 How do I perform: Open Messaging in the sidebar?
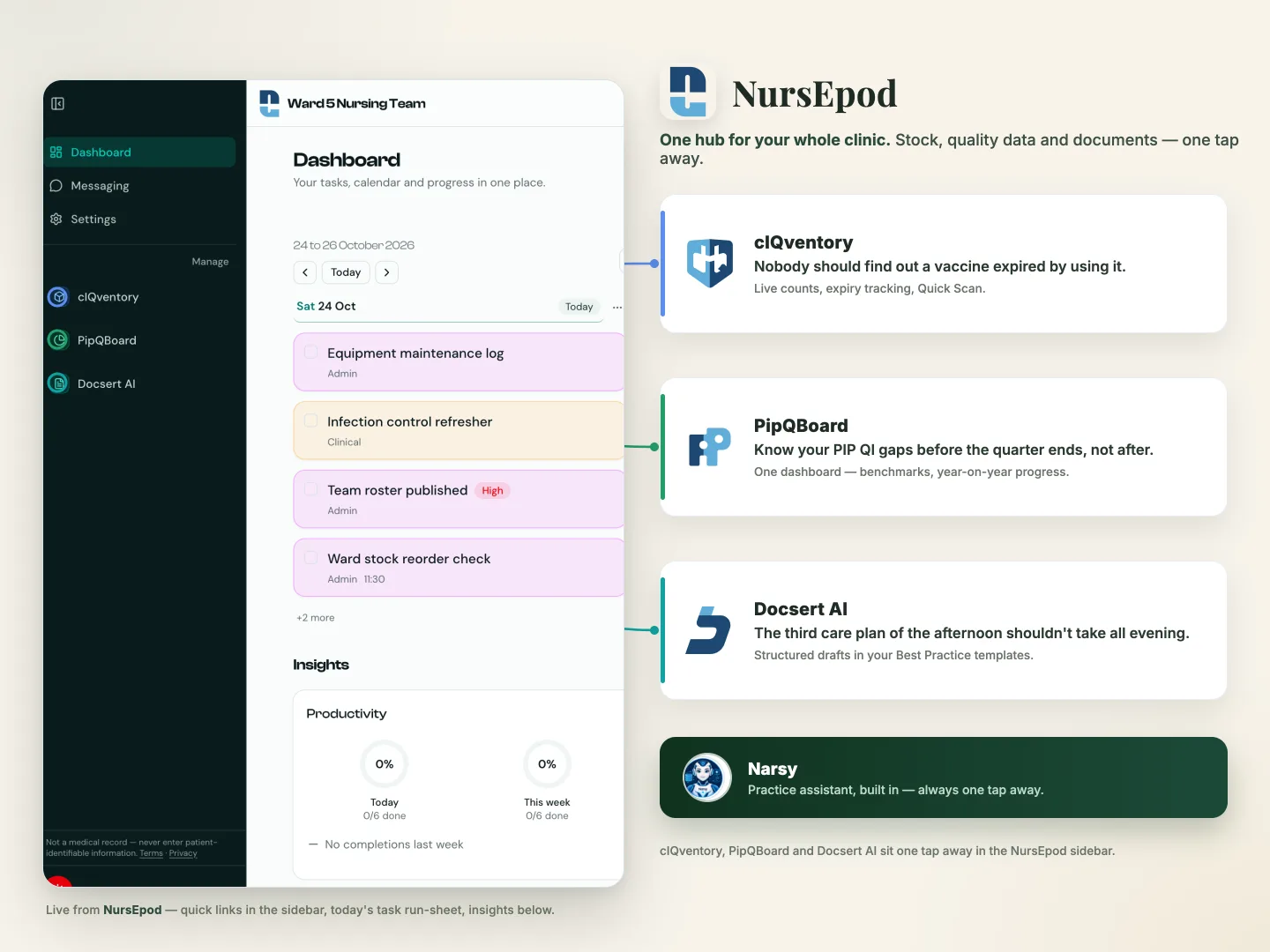tap(139, 186)
